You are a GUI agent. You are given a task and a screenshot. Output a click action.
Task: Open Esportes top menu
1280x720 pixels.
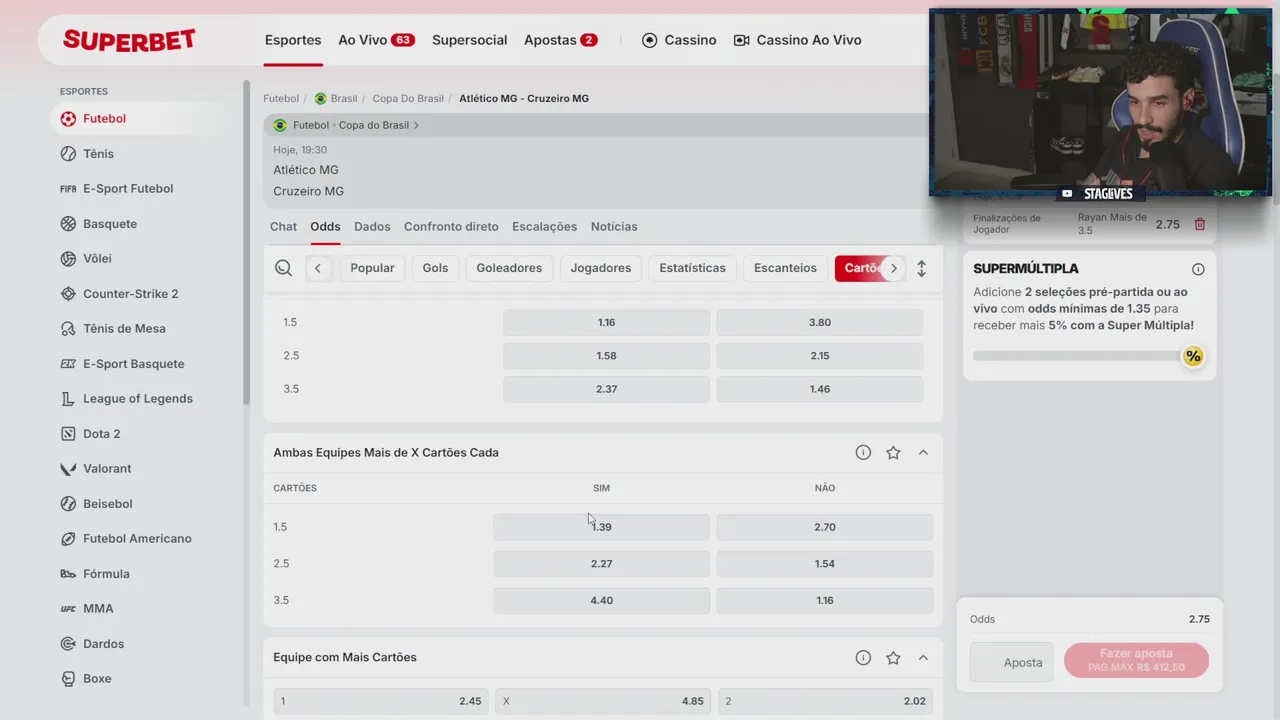(x=293, y=40)
